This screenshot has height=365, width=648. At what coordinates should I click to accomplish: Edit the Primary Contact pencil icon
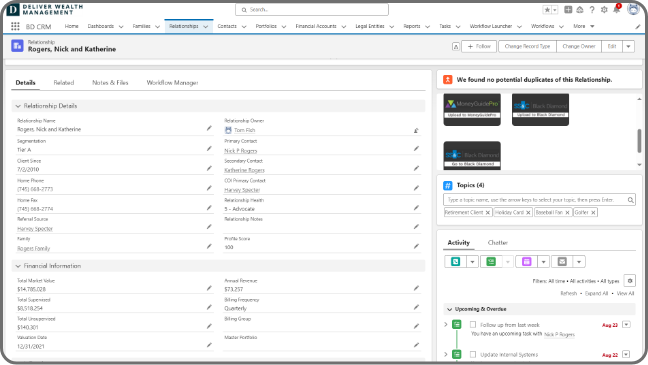[416, 148]
